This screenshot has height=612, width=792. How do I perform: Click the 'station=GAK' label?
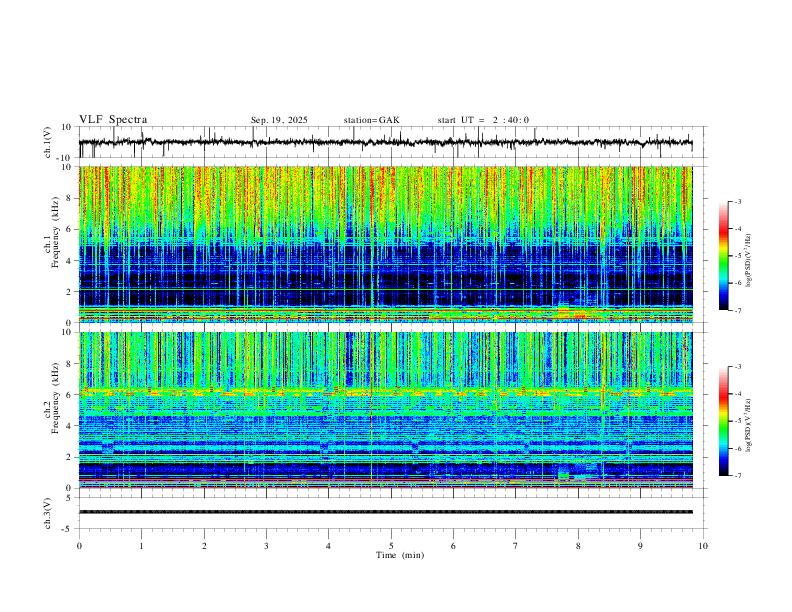(x=371, y=120)
